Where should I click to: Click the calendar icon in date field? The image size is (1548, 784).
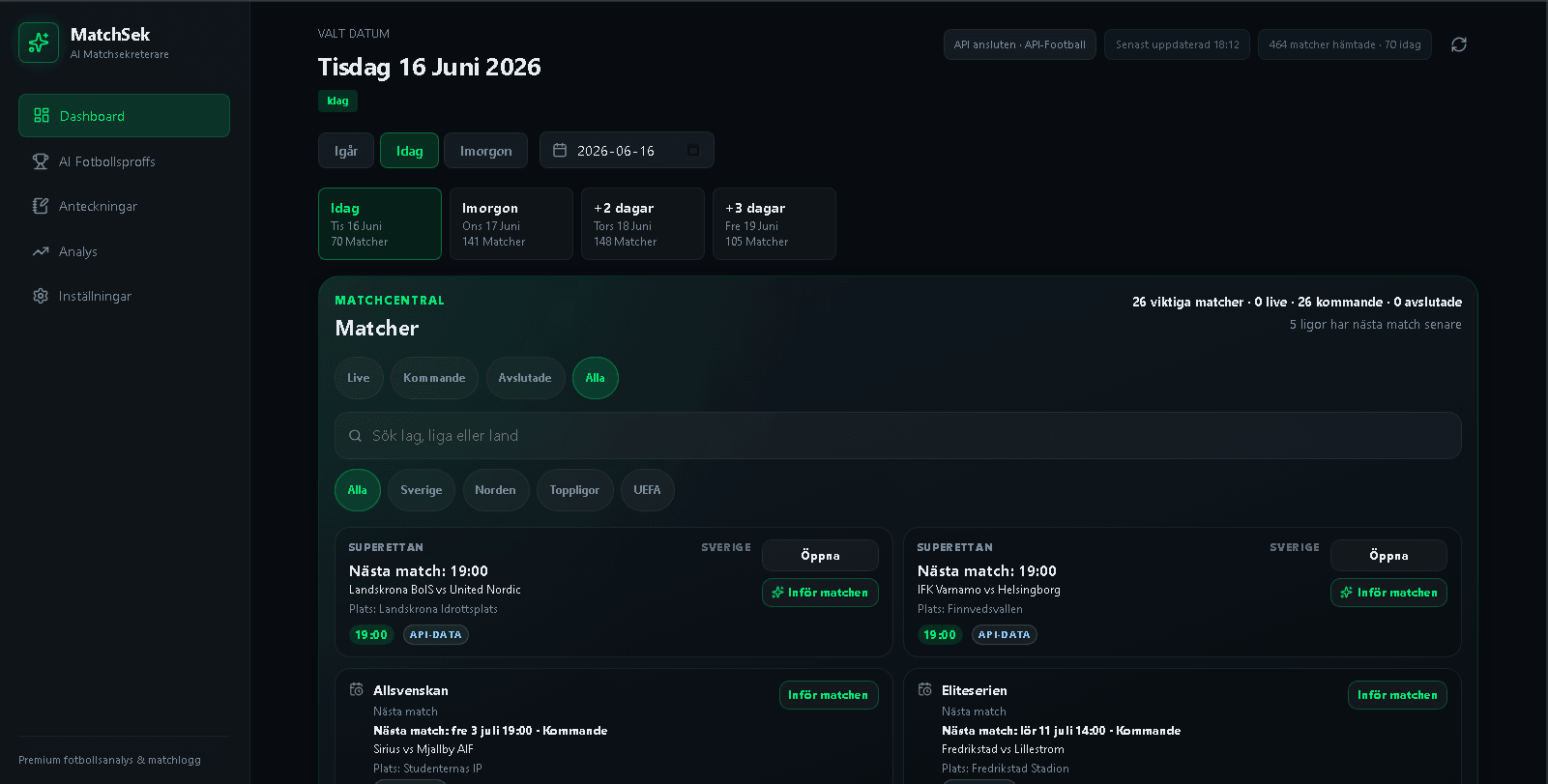tap(560, 150)
